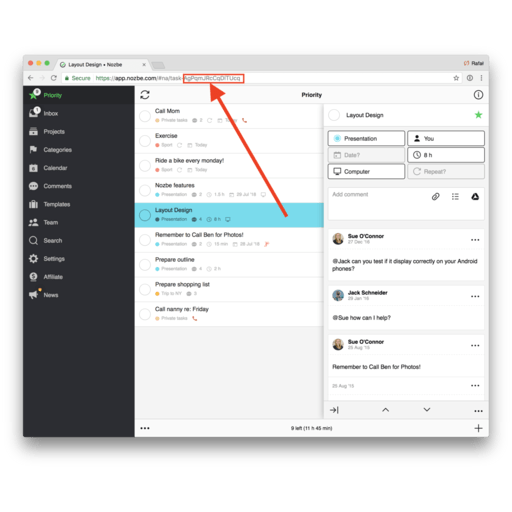Click the Google Drive icon in comment box
The image size is (512, 512).
coord(475,197)
